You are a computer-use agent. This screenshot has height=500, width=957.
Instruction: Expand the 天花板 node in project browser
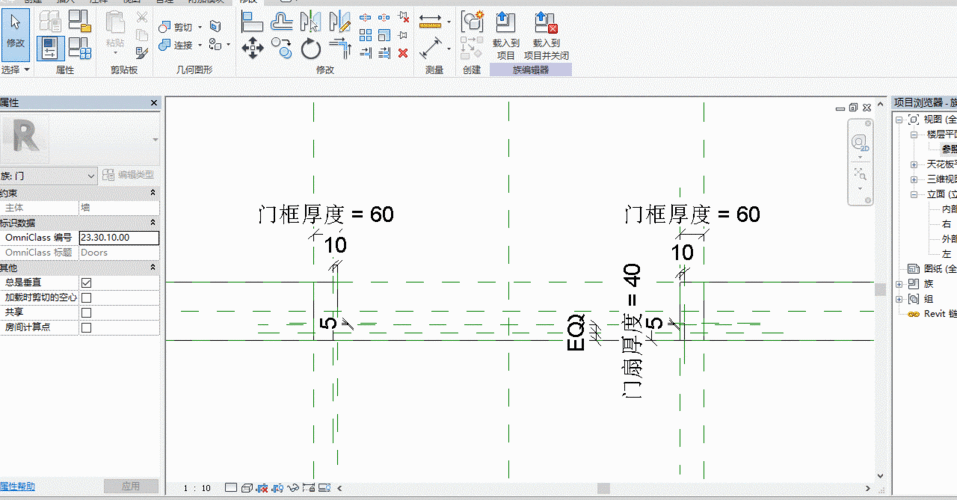(x=914, y=164)
